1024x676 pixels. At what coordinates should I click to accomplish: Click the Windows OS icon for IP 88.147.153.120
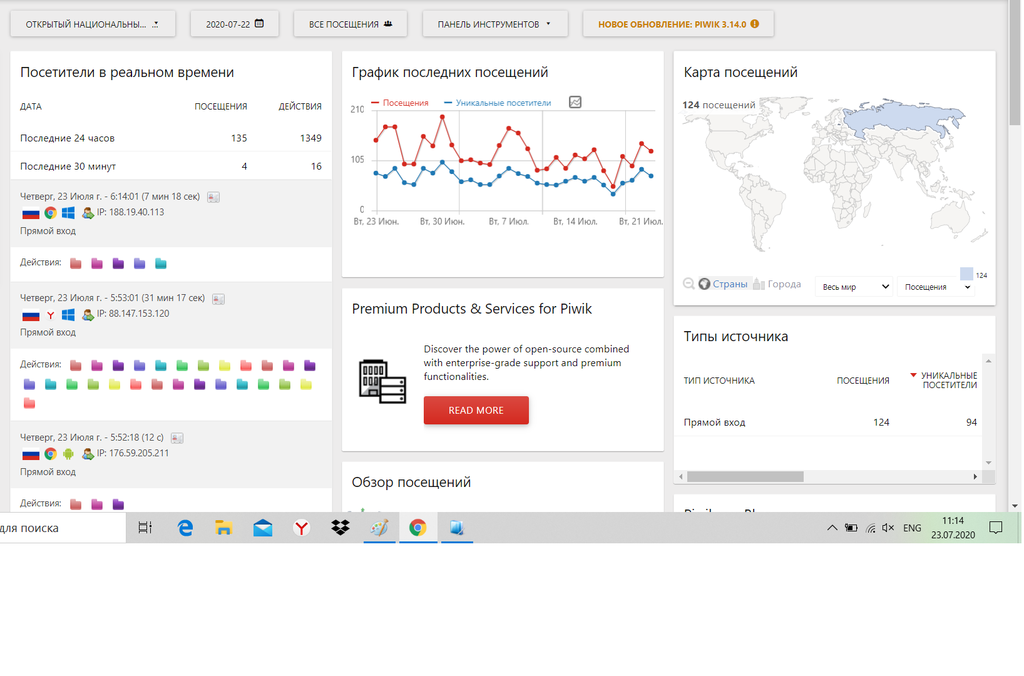(68, 315)
